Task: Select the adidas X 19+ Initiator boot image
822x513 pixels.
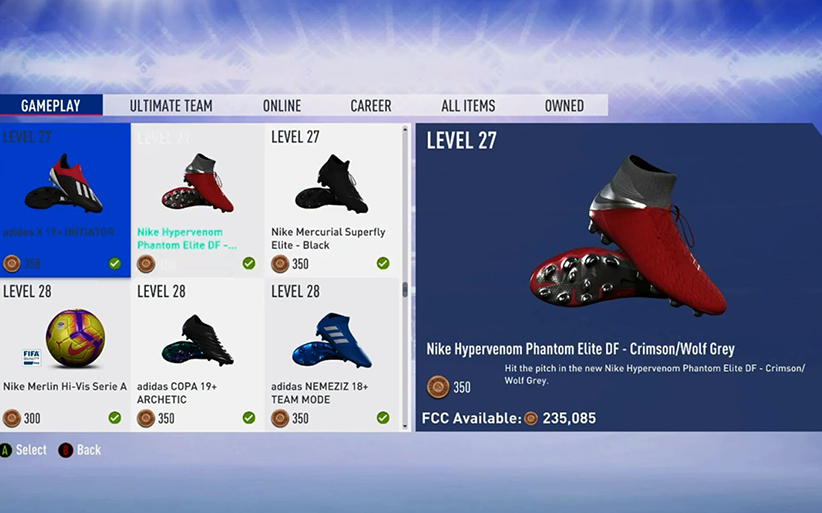Action: pyautogui.click(x=63, y=183)
